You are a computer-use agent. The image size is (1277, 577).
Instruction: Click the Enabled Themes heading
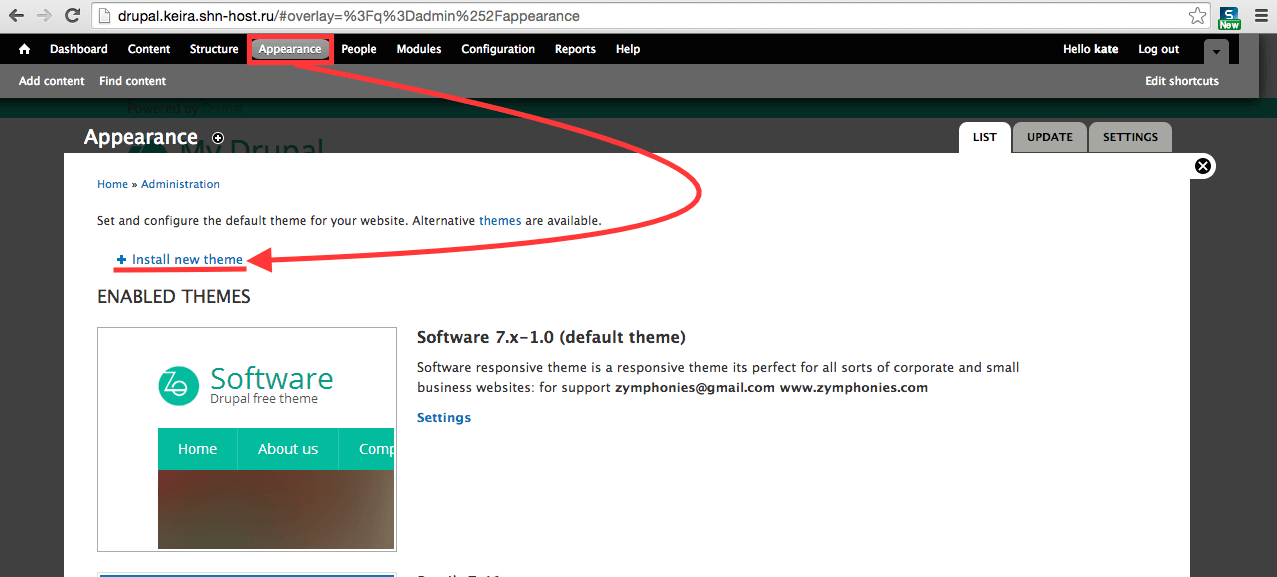click(174, 297)
